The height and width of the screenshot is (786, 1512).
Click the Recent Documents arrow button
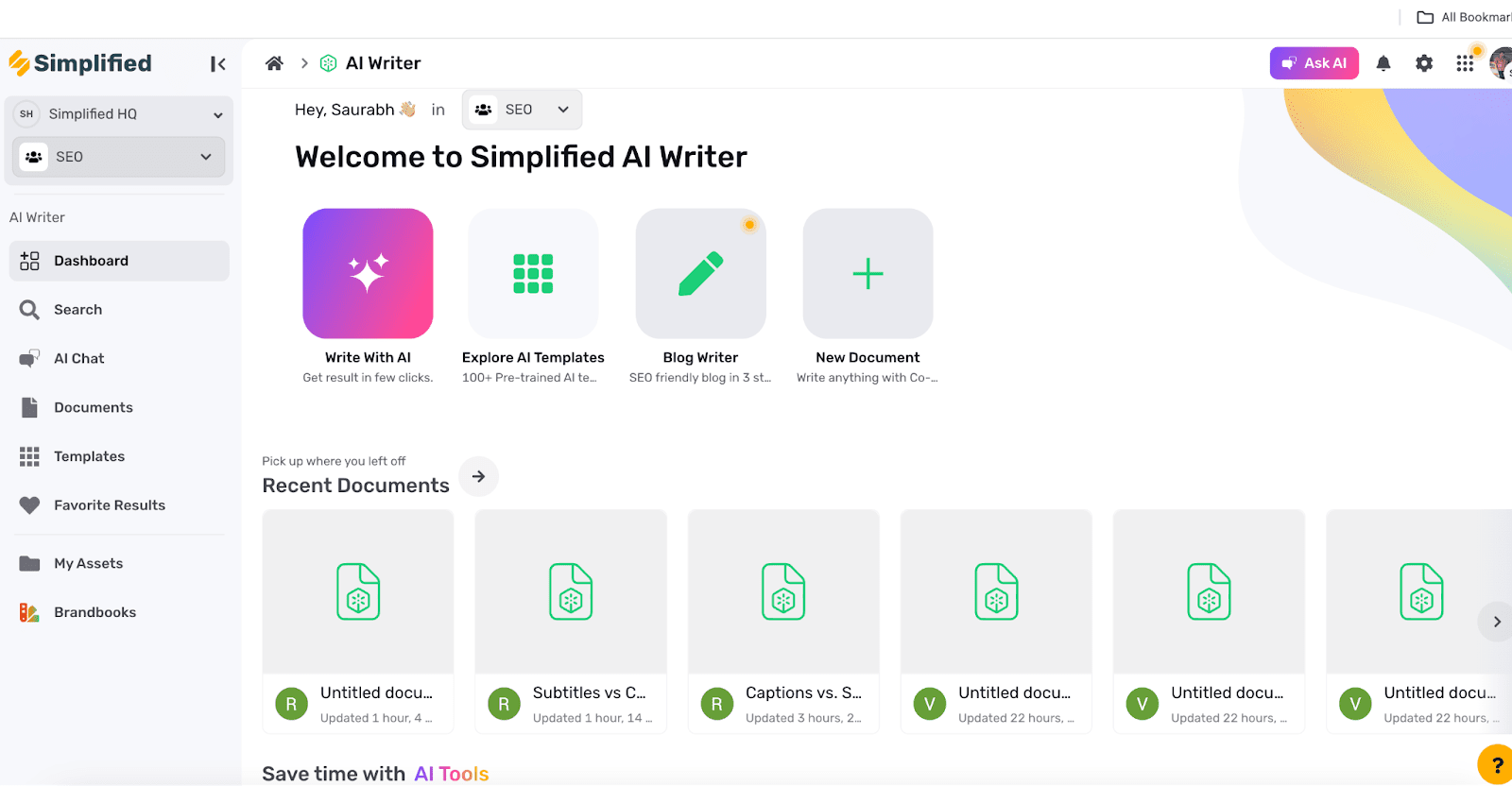[479, 476]
